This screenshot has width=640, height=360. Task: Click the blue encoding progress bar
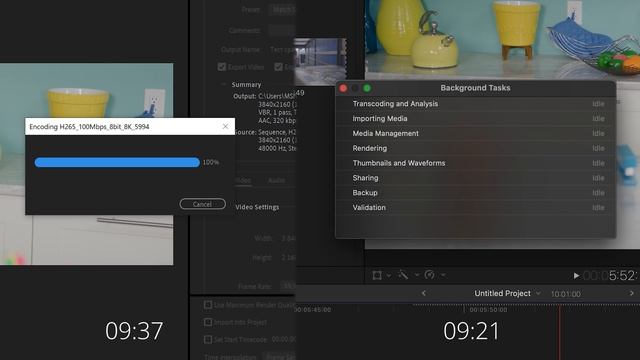coord(117,162)
